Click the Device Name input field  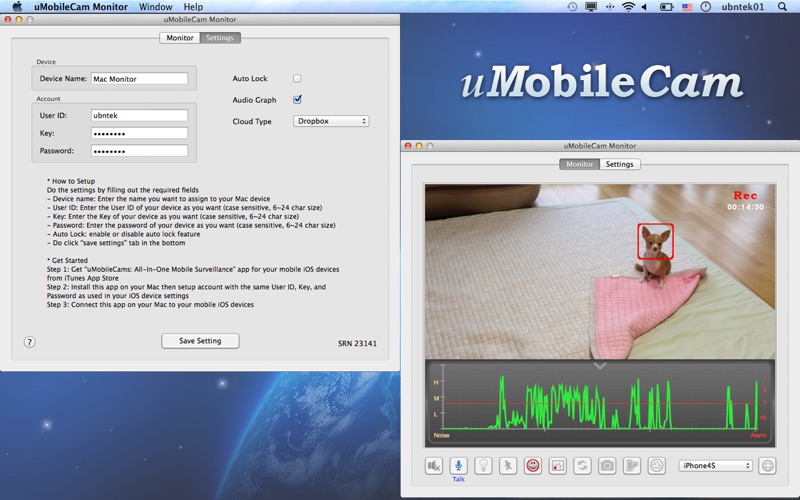click(x=139, y=79)
